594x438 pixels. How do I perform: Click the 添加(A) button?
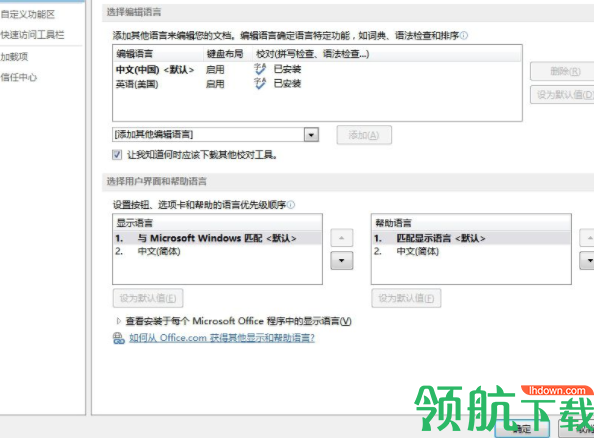click(x=364, y=135)
